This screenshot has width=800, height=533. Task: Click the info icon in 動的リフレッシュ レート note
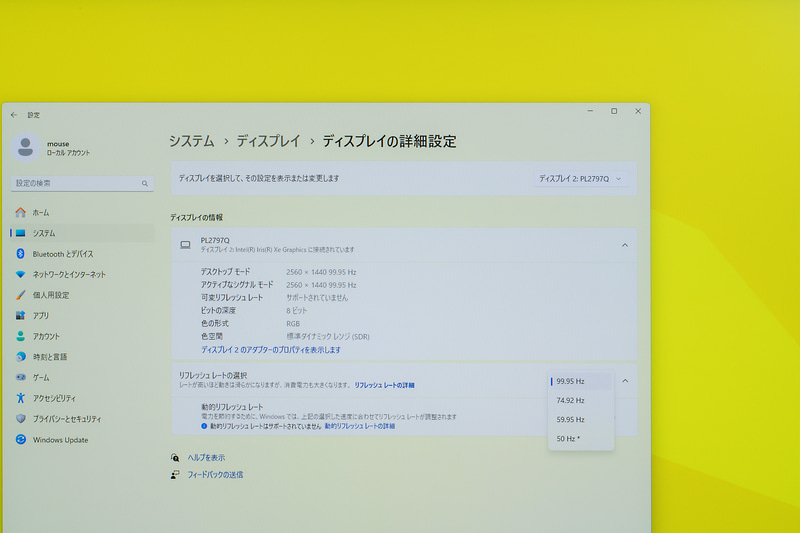point(204,426)
